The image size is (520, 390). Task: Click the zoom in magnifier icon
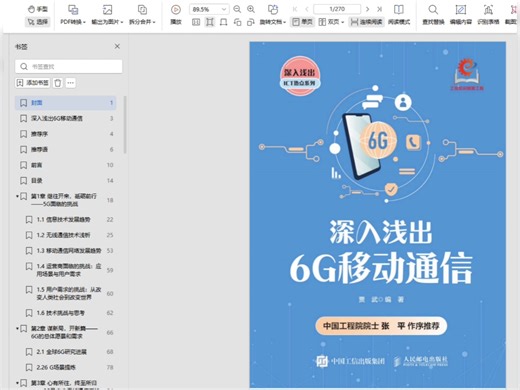tap(251, 9)
